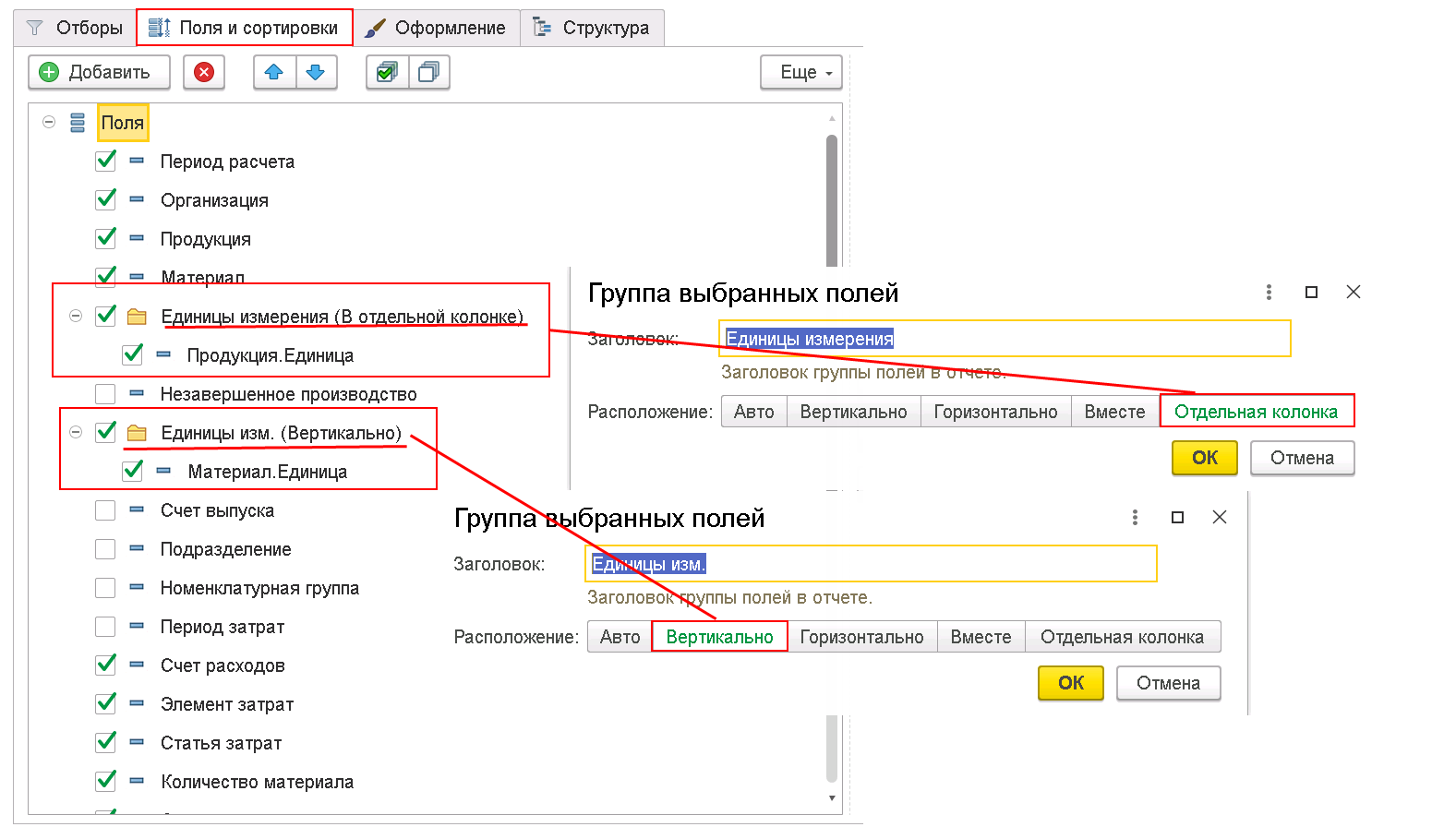Open the Еще dropdown menu
Screen dimensions: 1456x827
click(801, 72)
